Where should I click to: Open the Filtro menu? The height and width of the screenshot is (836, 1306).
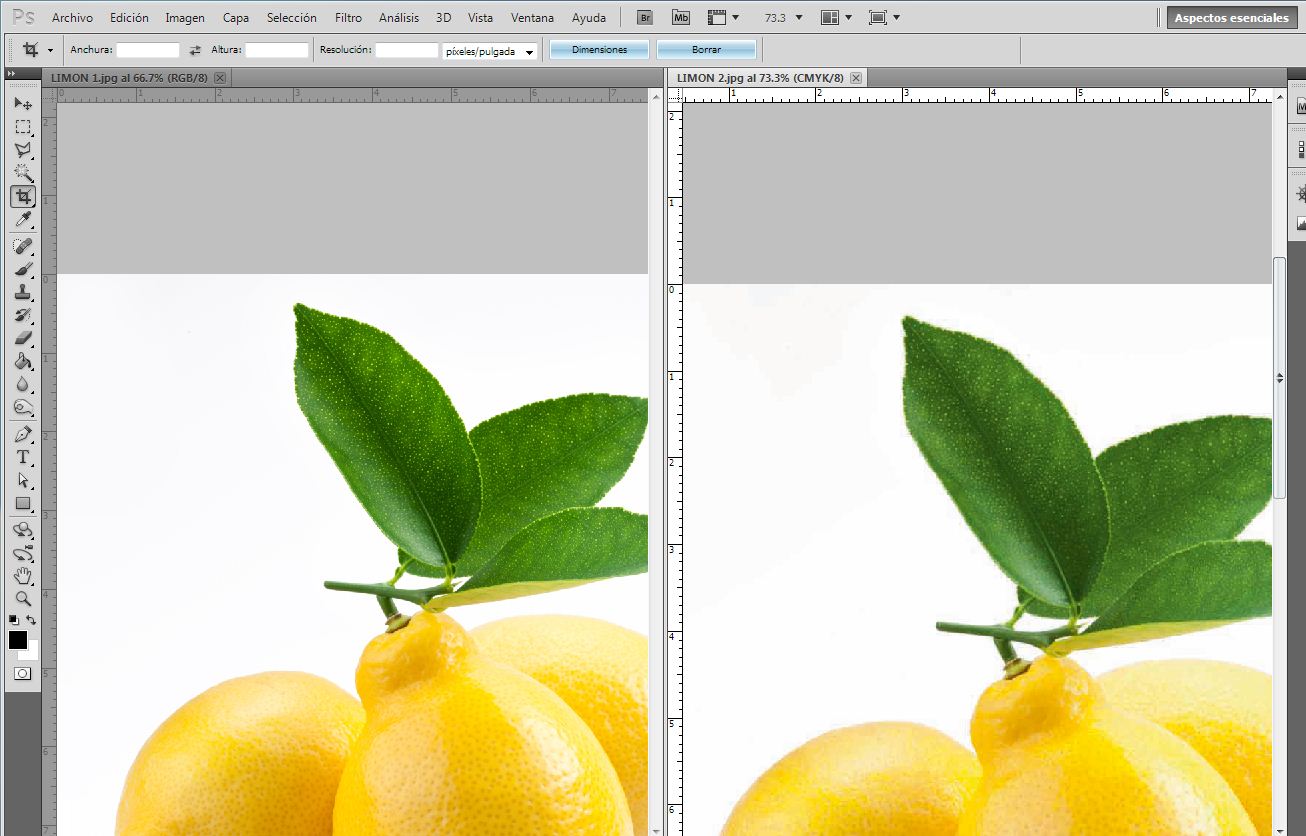[x=349, y=18]
